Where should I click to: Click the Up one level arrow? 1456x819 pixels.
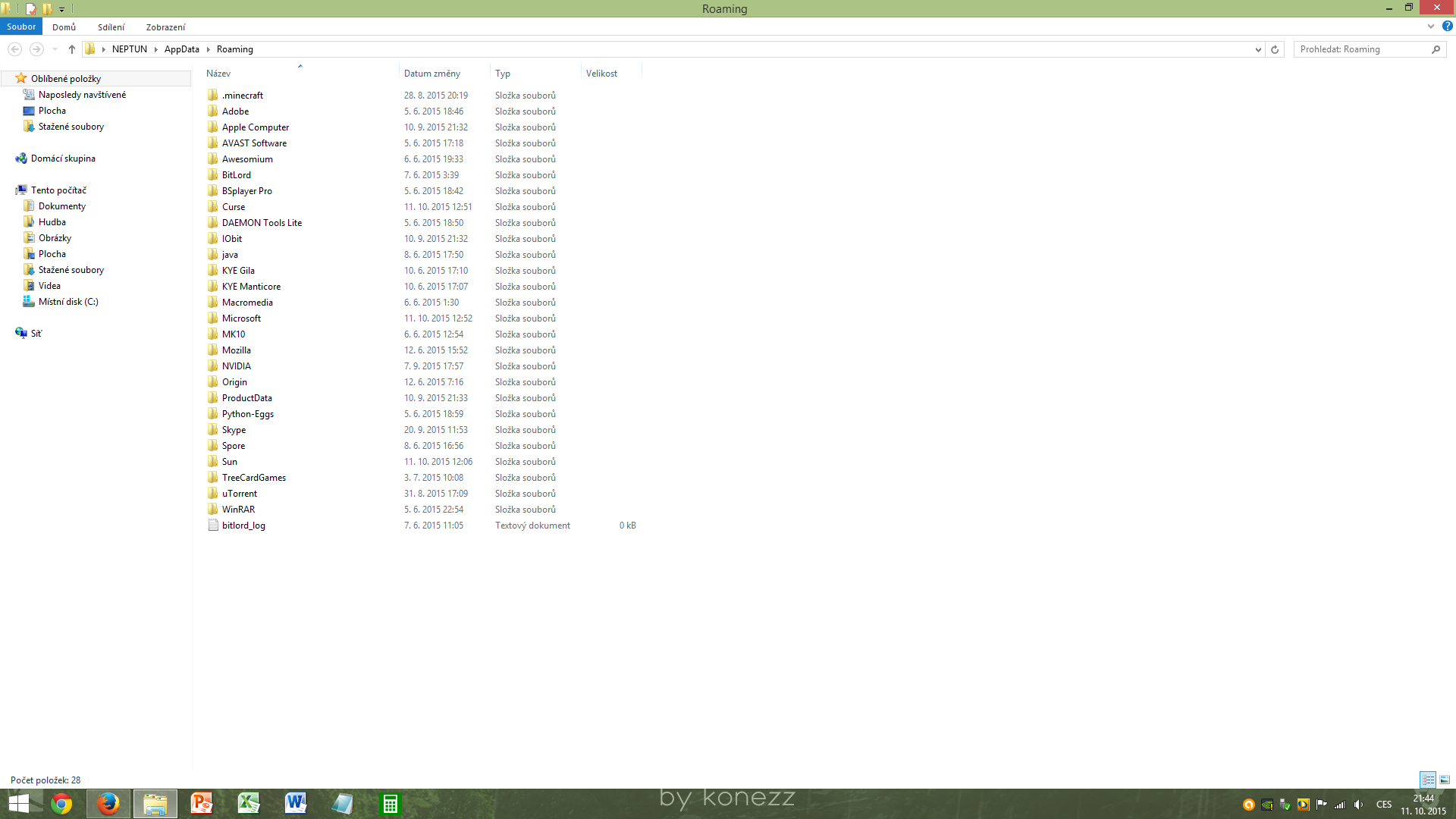71,49
